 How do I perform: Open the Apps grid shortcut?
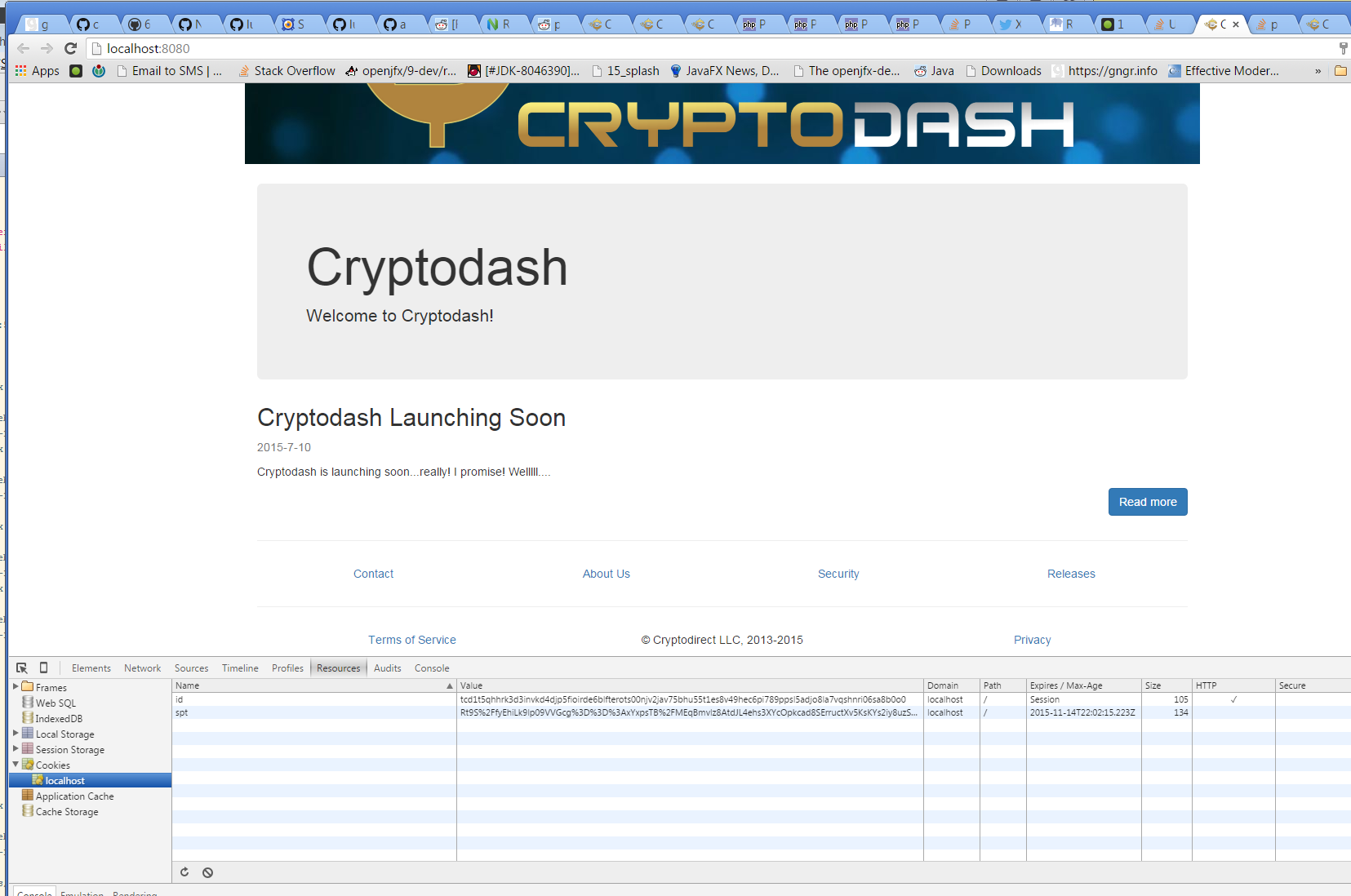click(x=38, y=71)
